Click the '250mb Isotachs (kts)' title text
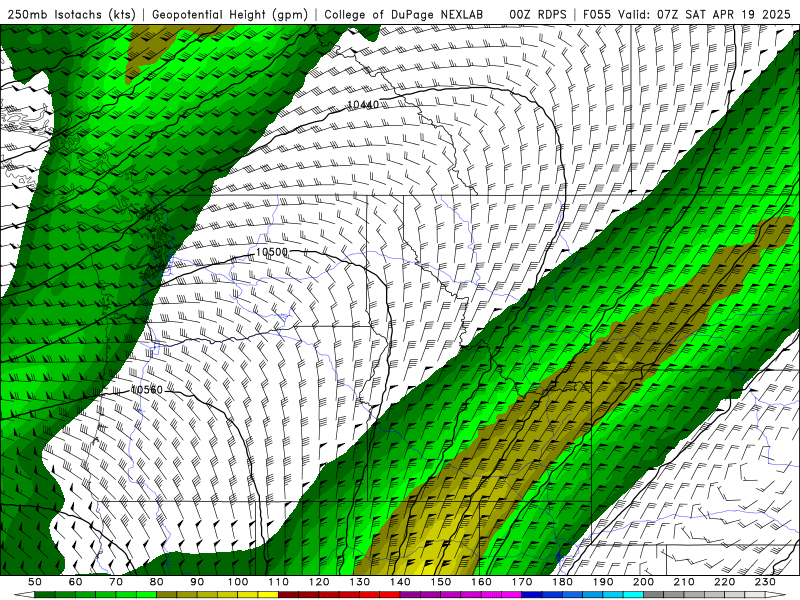 [72, 15]
